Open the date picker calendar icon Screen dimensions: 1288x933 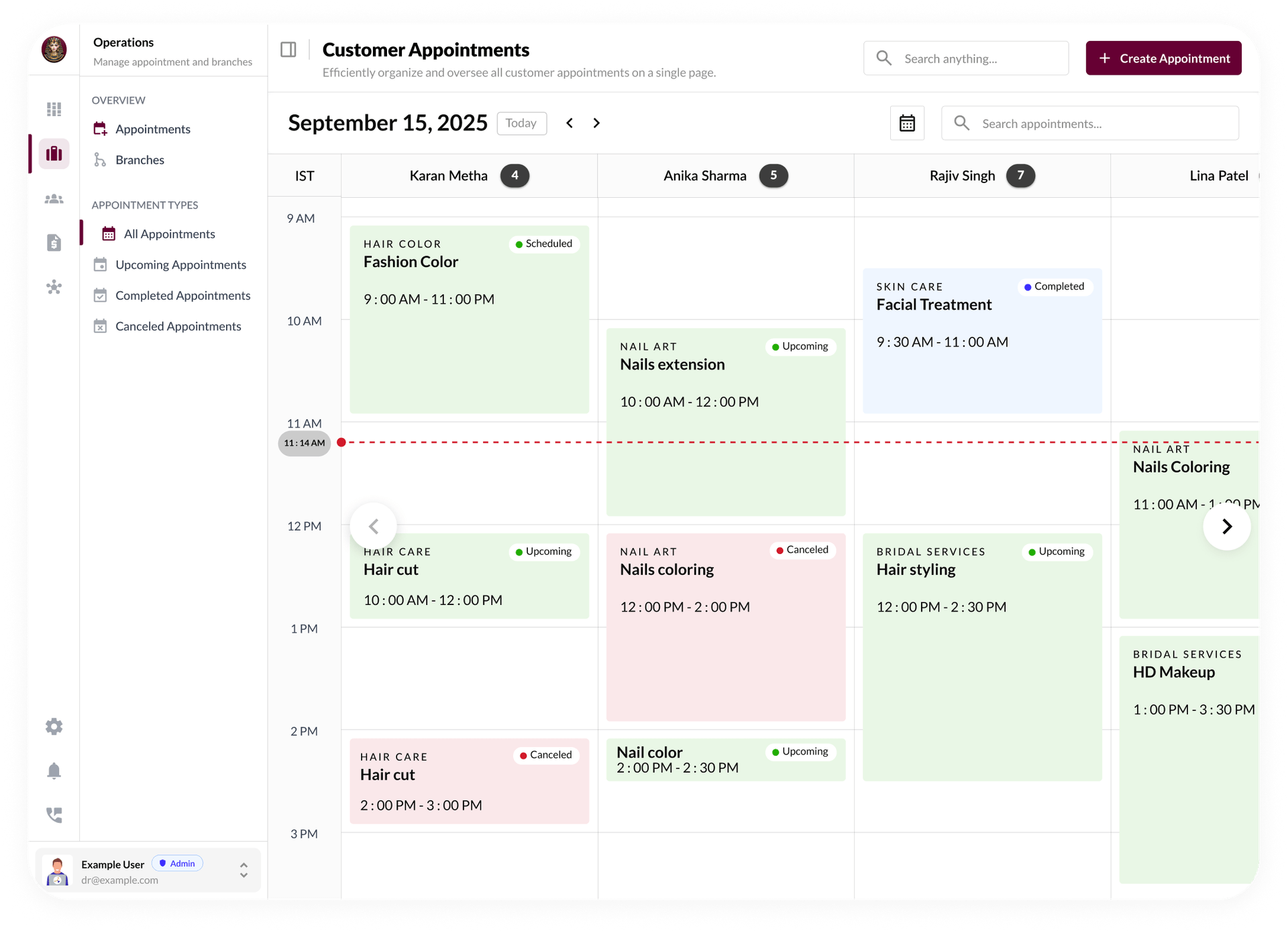pyautogui.click(x=907, y=123)
